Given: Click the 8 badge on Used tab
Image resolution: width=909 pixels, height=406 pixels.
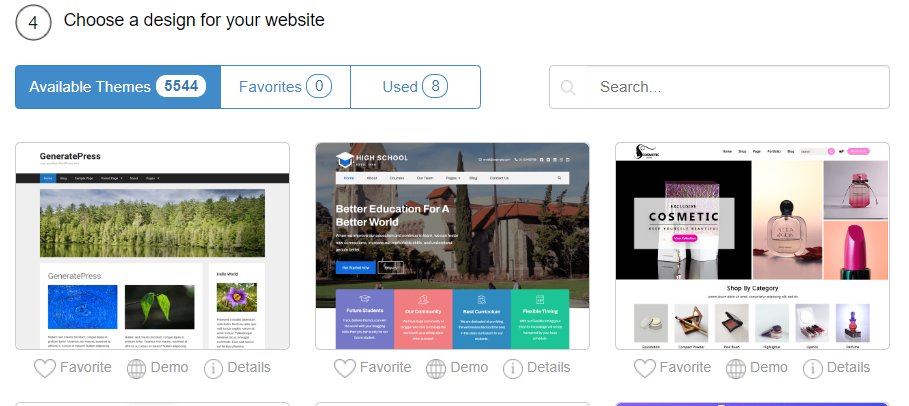Looking at the screenshot, I should click(x=435, y=86).
